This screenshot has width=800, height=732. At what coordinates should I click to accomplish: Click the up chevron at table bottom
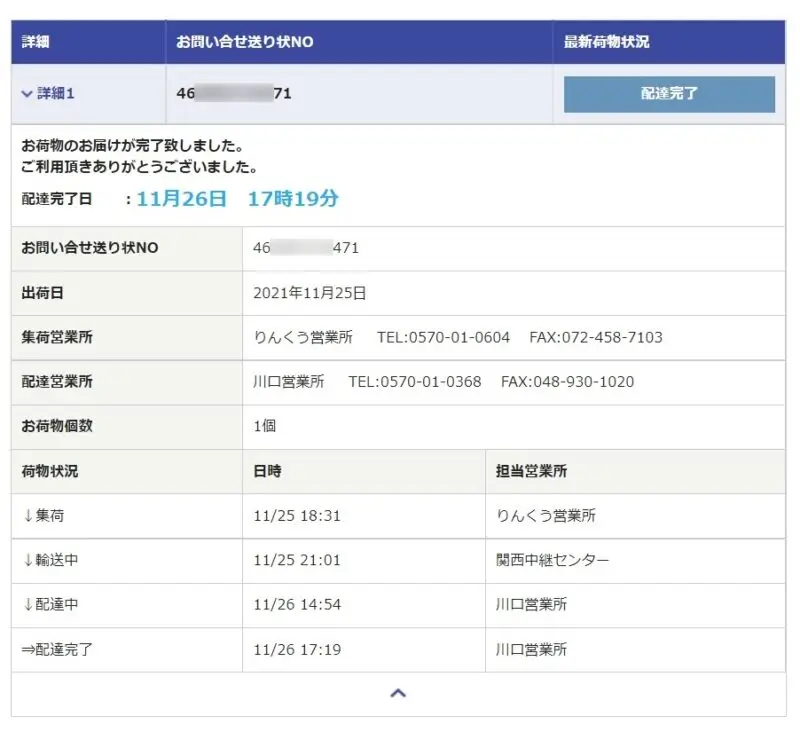398,693
